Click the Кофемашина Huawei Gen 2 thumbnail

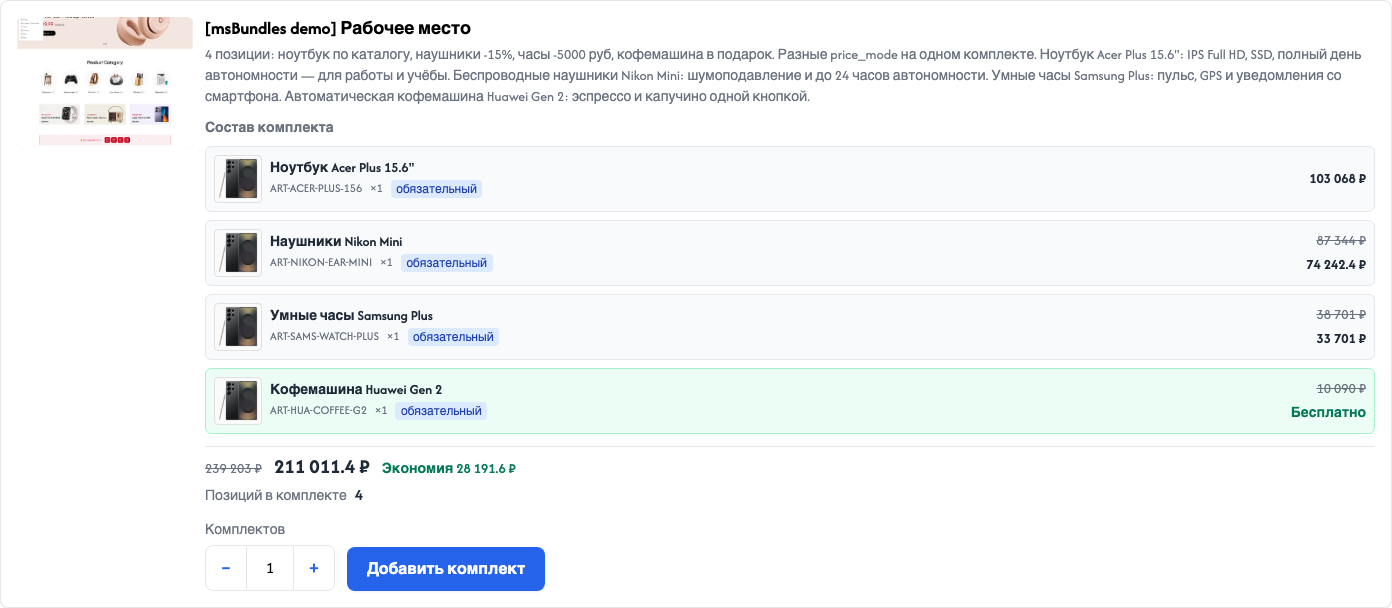pos(238,401)
